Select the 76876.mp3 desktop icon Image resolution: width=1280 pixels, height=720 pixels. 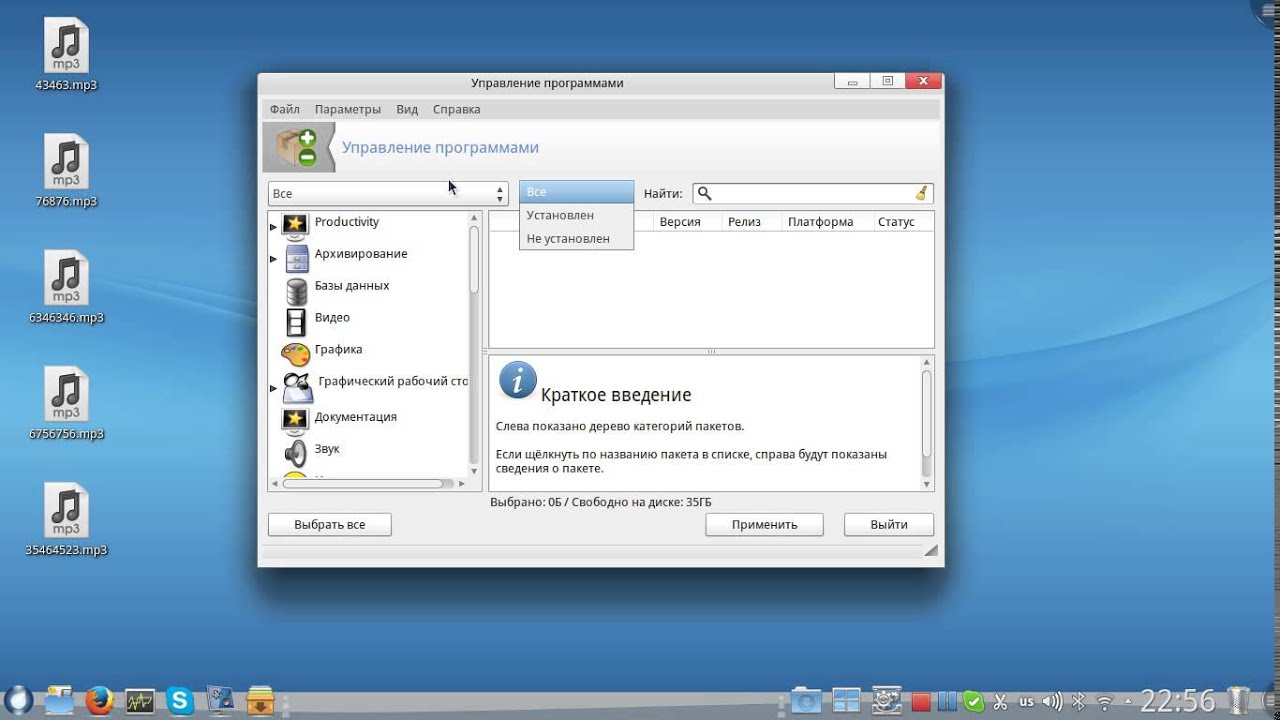pyautogui.click(x=66, y=172)
